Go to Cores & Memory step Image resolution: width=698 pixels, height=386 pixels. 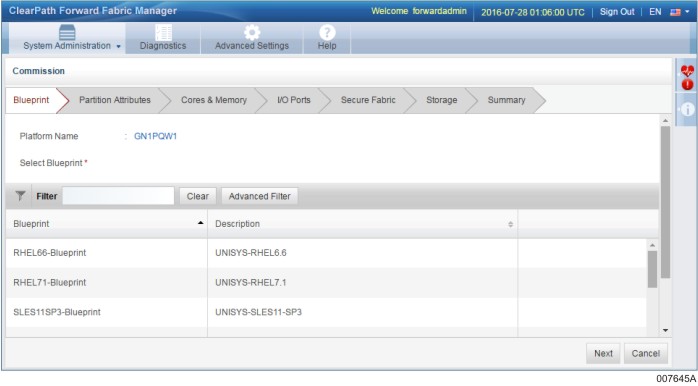coord(214,100)
